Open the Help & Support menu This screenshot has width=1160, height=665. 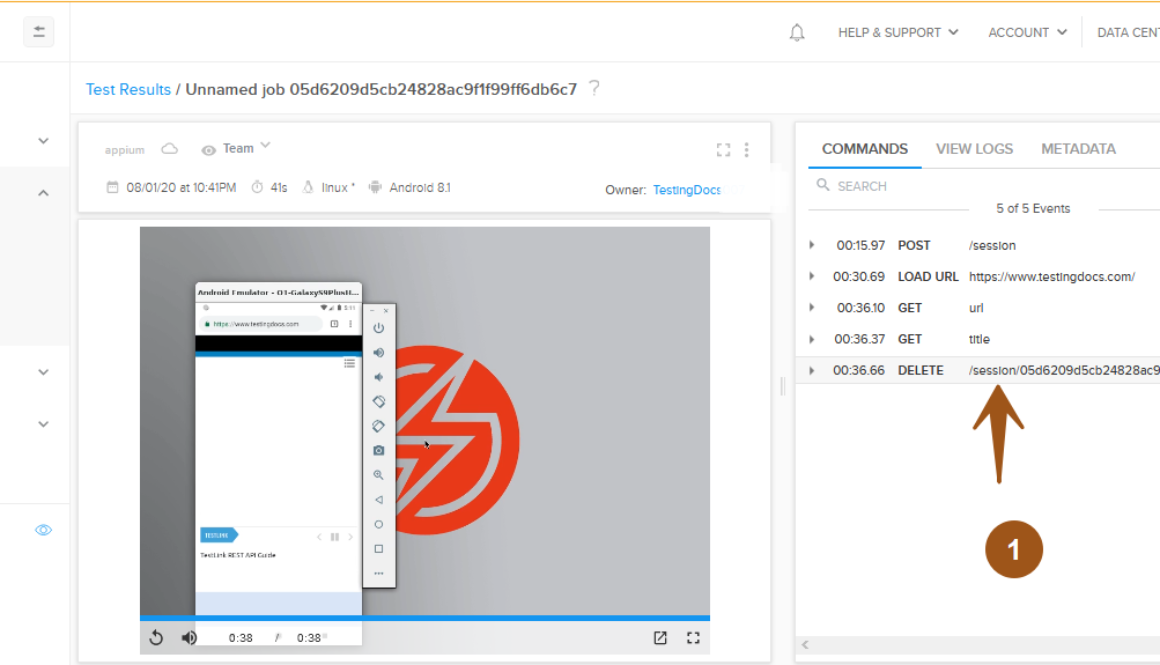click(898, 33)
